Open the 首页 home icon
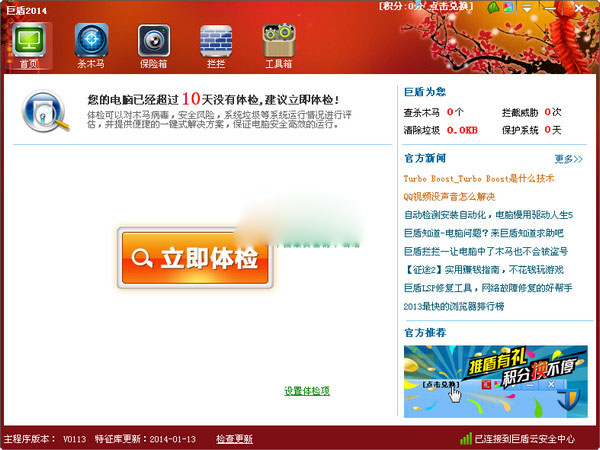 click(x=29, y=44)
